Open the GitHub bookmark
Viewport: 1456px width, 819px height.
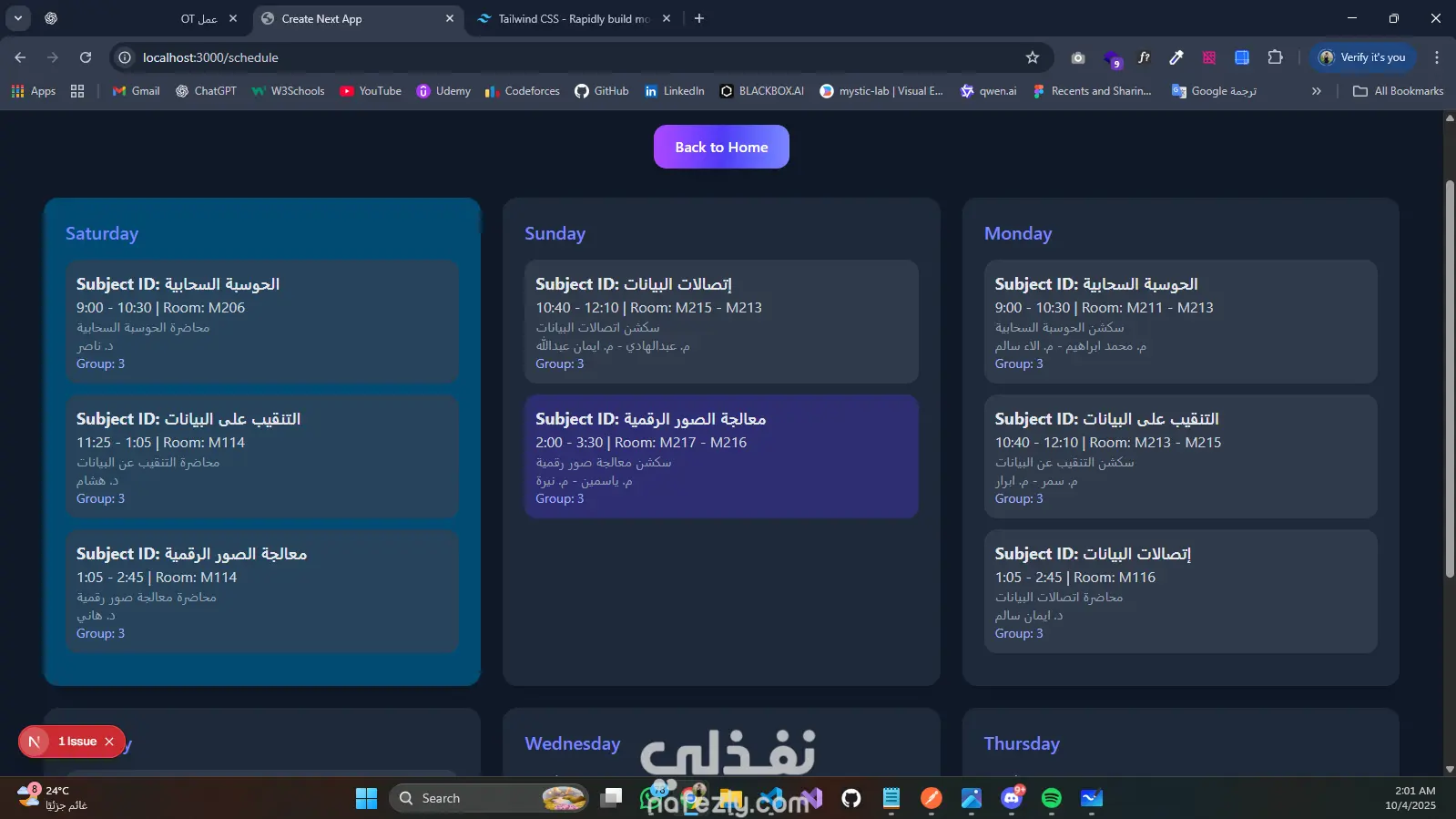[602, 91]
